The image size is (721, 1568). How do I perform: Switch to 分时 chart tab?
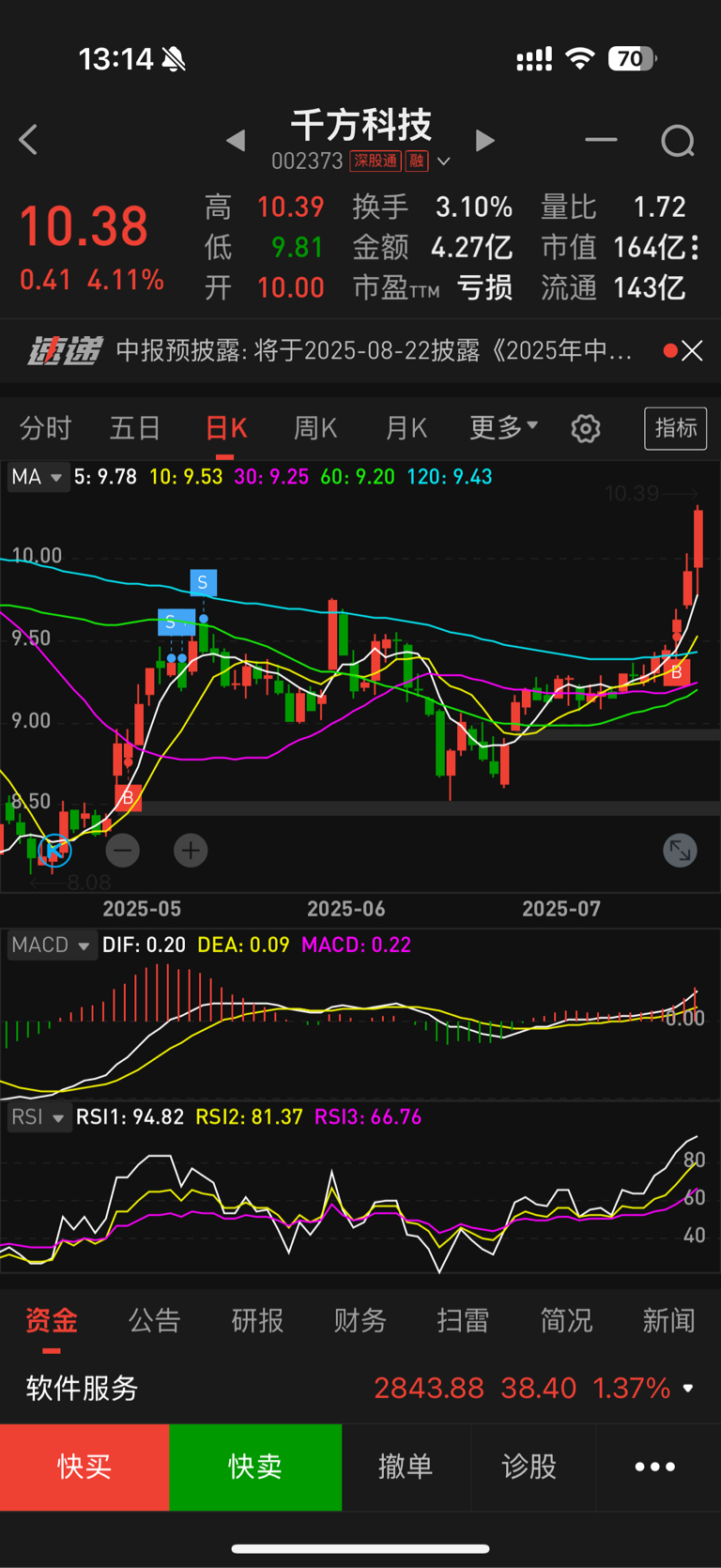pyautogui.click(x=45, y=428)
